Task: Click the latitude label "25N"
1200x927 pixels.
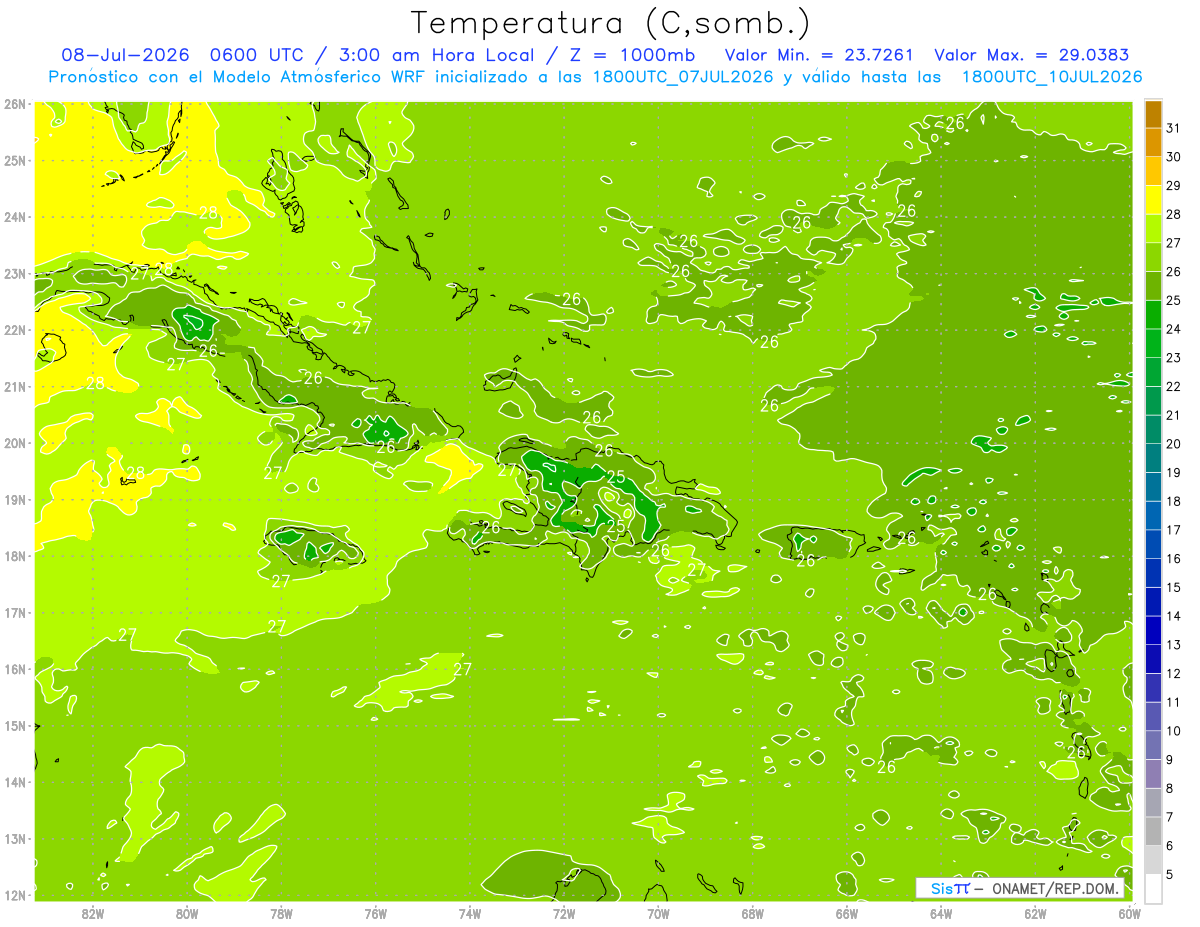Action: tap(14, 160)
